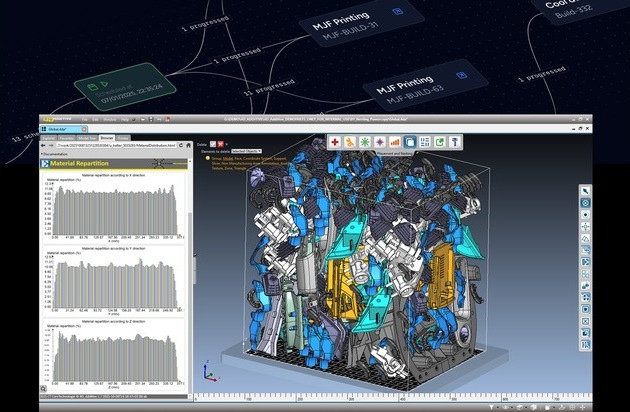The width and height of the screenshot is (630, 412).
Task: Click the red cross icon in floating toolbar
Action: [x=335, y=142]
